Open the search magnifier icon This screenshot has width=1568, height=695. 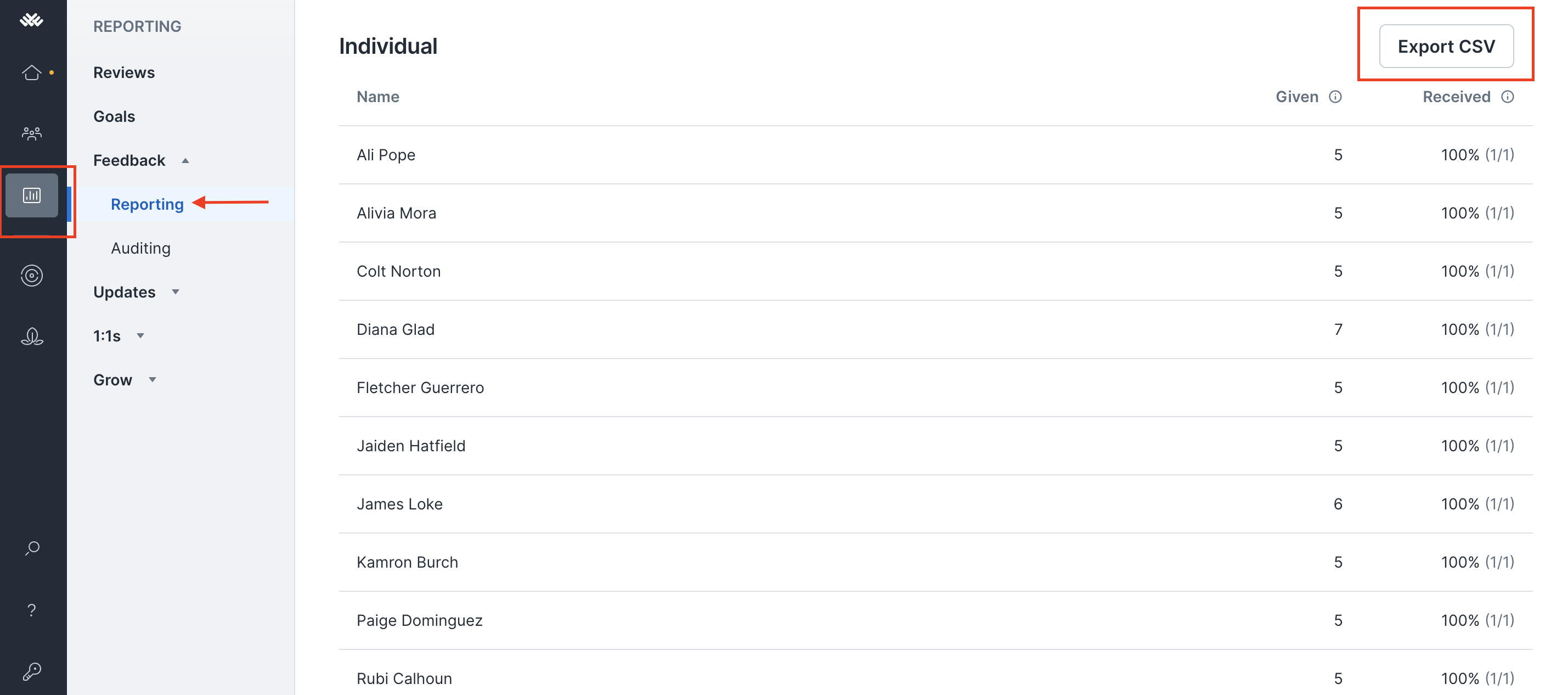point(32,548)
